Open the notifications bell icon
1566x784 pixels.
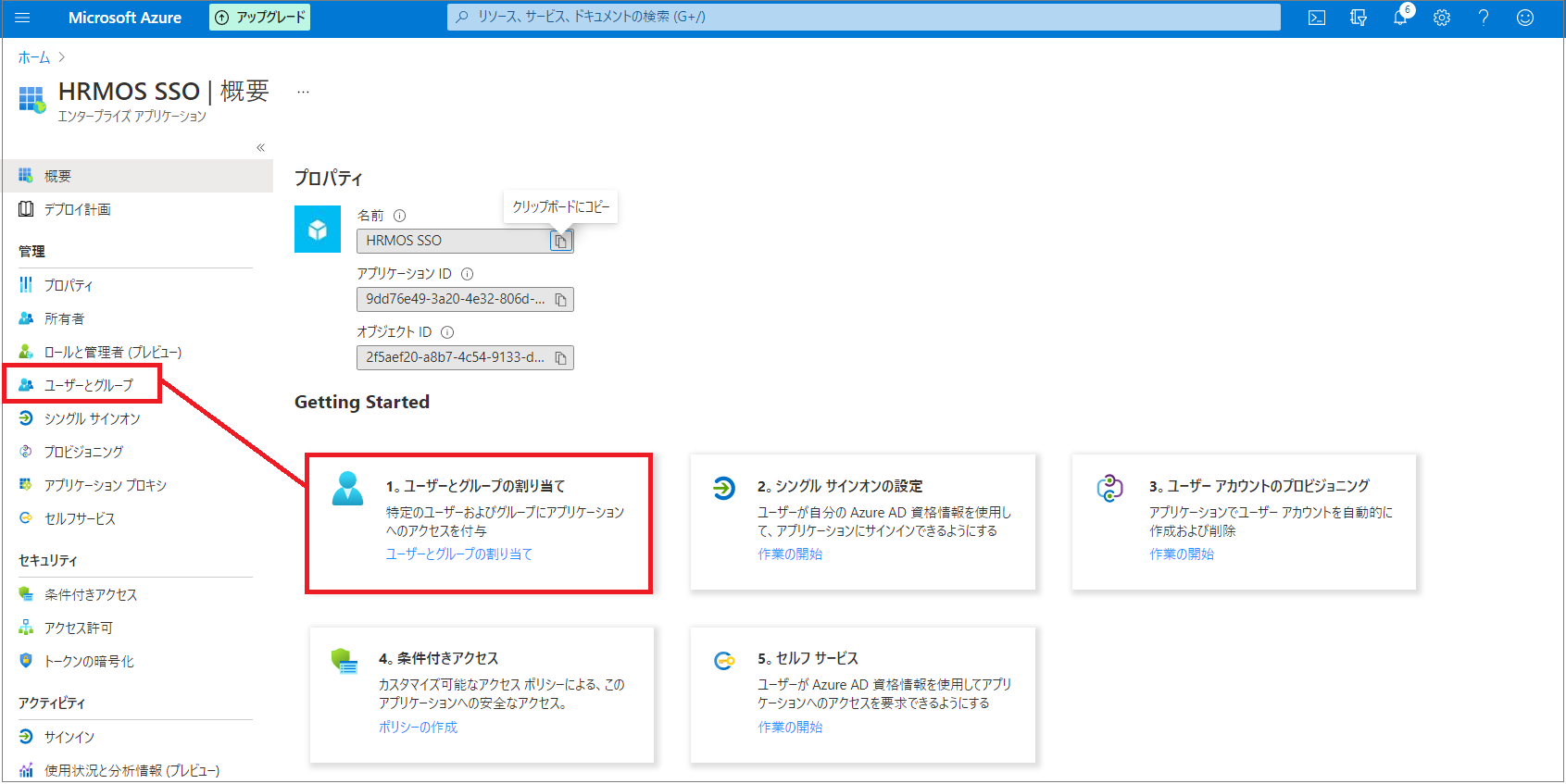[1400, 18]
